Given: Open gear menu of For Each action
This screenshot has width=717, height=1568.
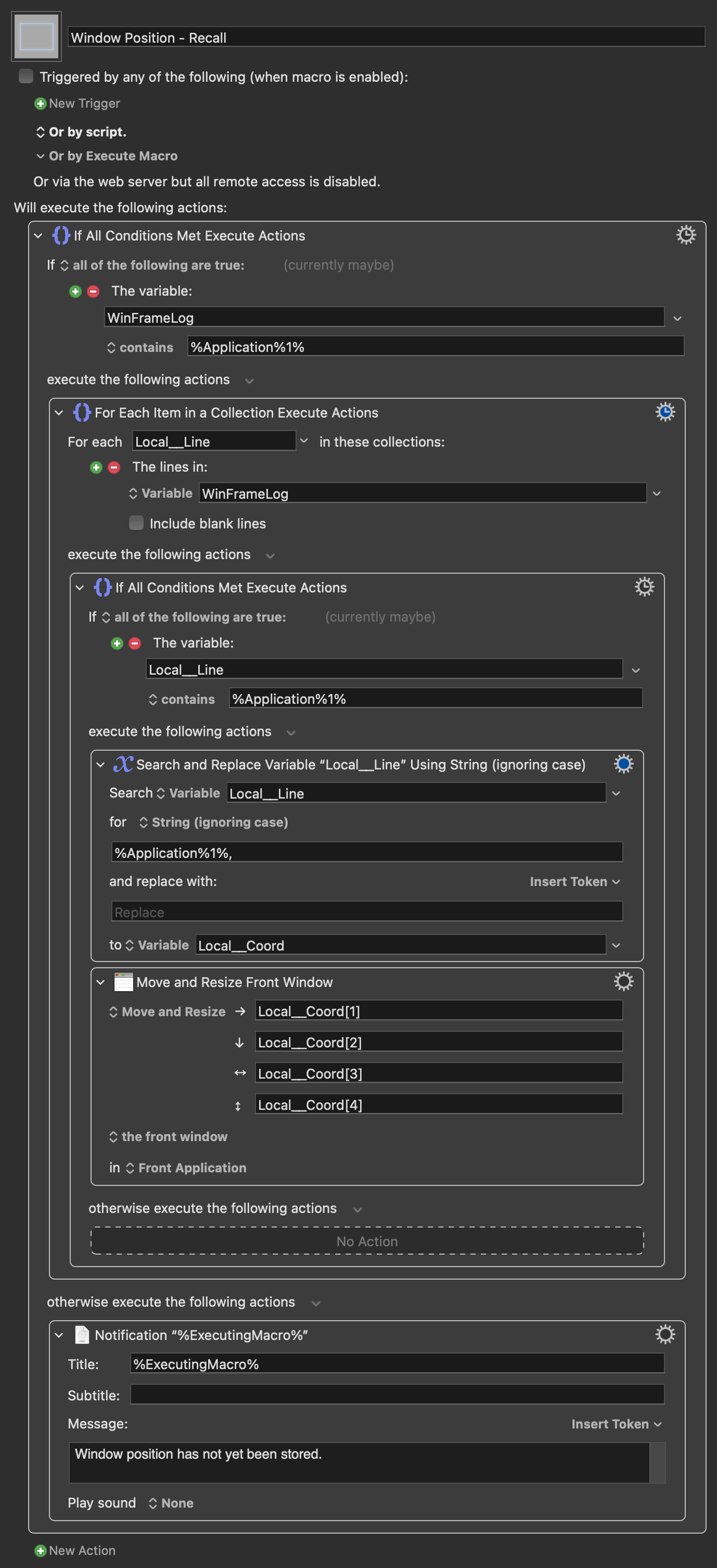Looking at the screenshot, I should (665, 412).
